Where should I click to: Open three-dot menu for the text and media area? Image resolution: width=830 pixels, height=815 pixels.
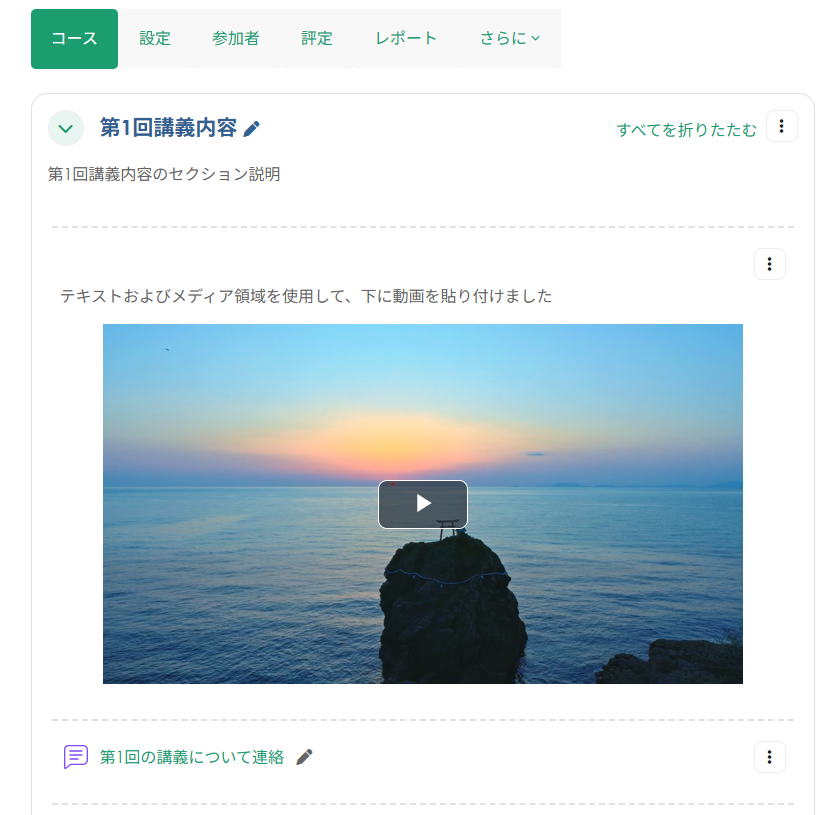point(770,264)
